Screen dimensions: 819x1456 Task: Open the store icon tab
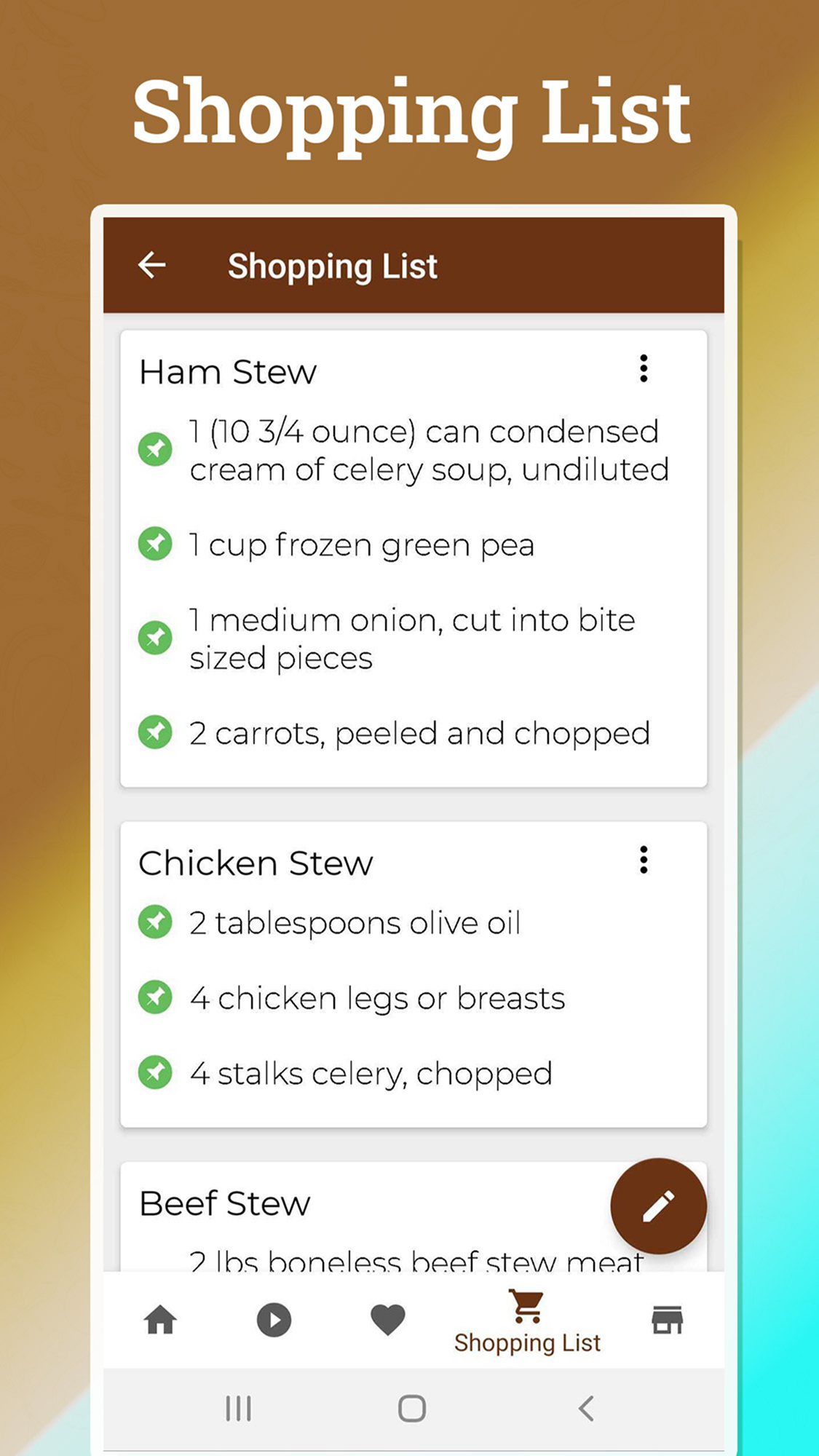pos(667,1320)
